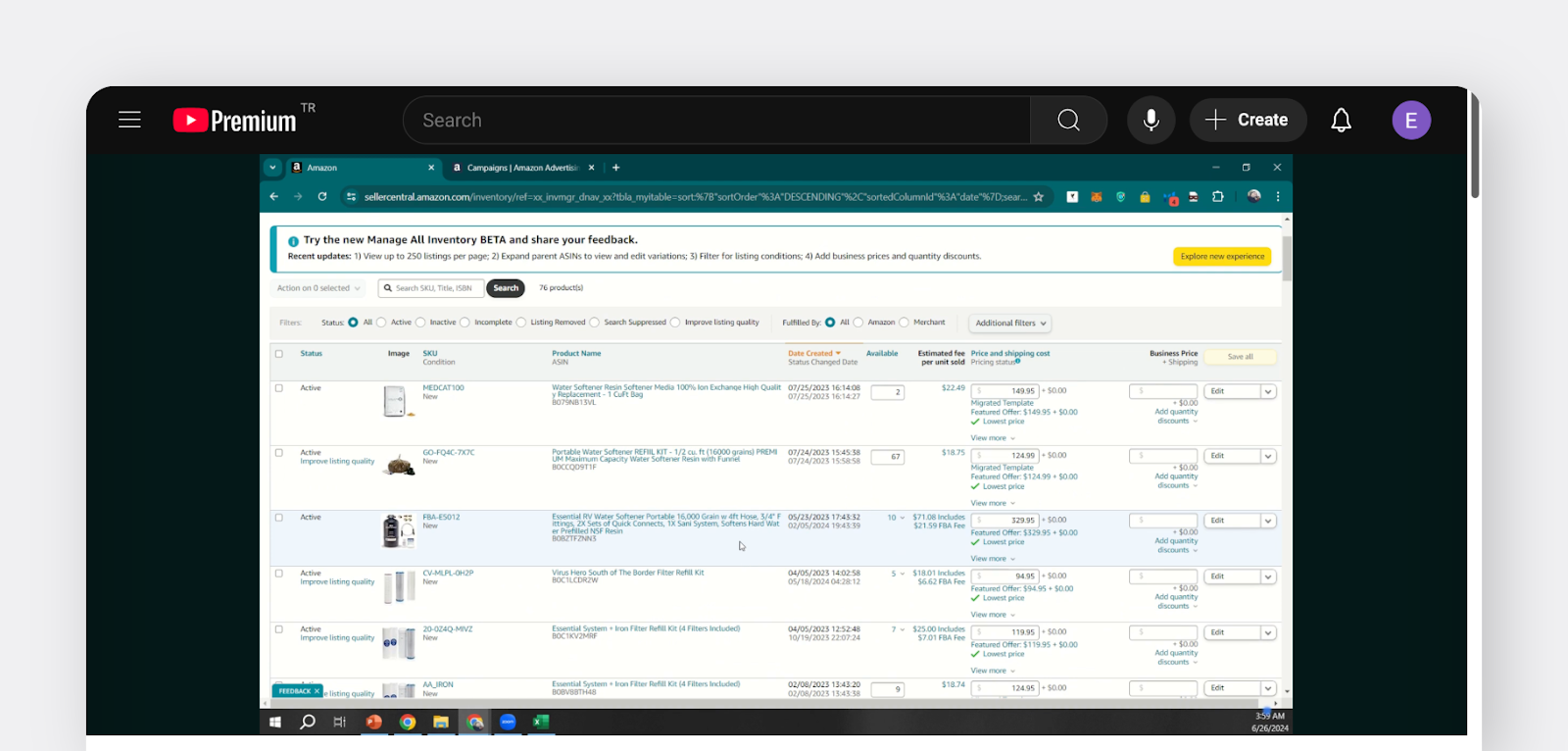Check the GO-FQ4C-7X7C listing checkbox
This screenshot has width=1568, height=751.
pos(279,453)
